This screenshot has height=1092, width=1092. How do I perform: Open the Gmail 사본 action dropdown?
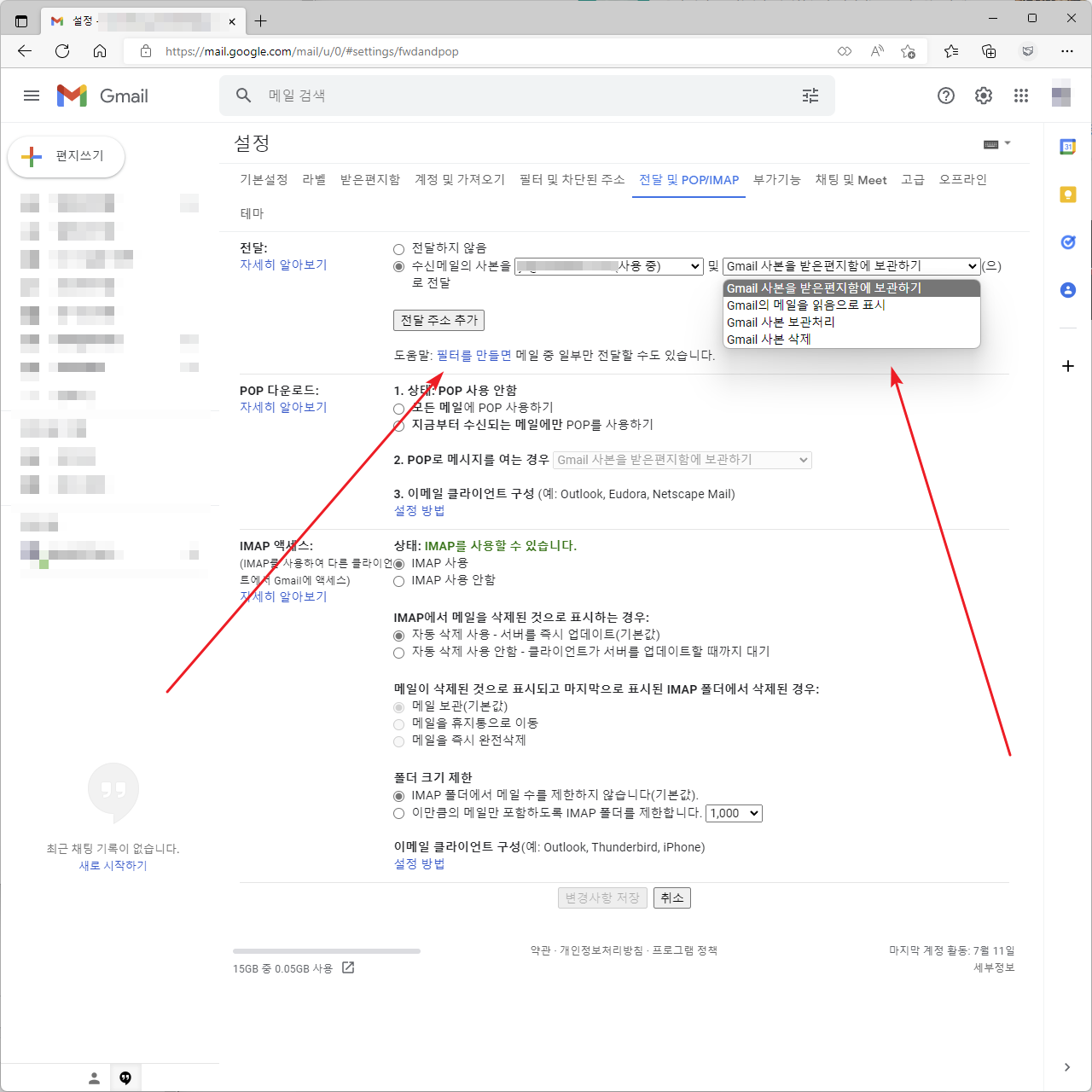pos(851,266)
